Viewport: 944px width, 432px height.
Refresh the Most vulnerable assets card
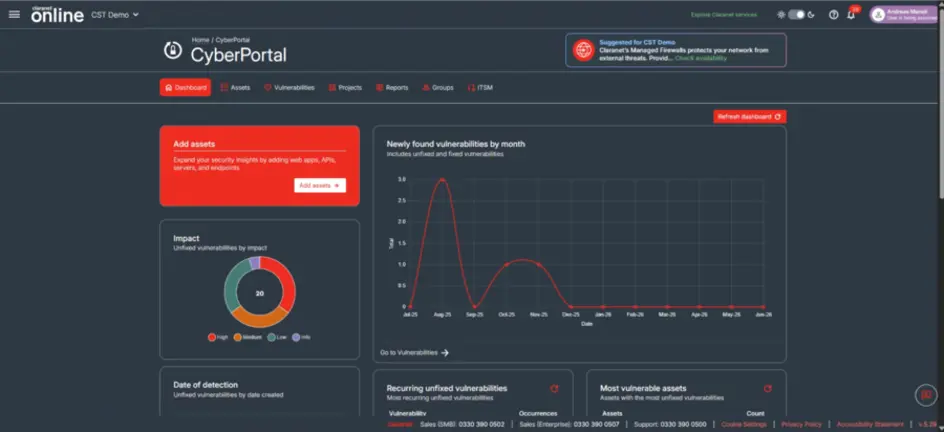pyautogui.click(x=768, y=389)
